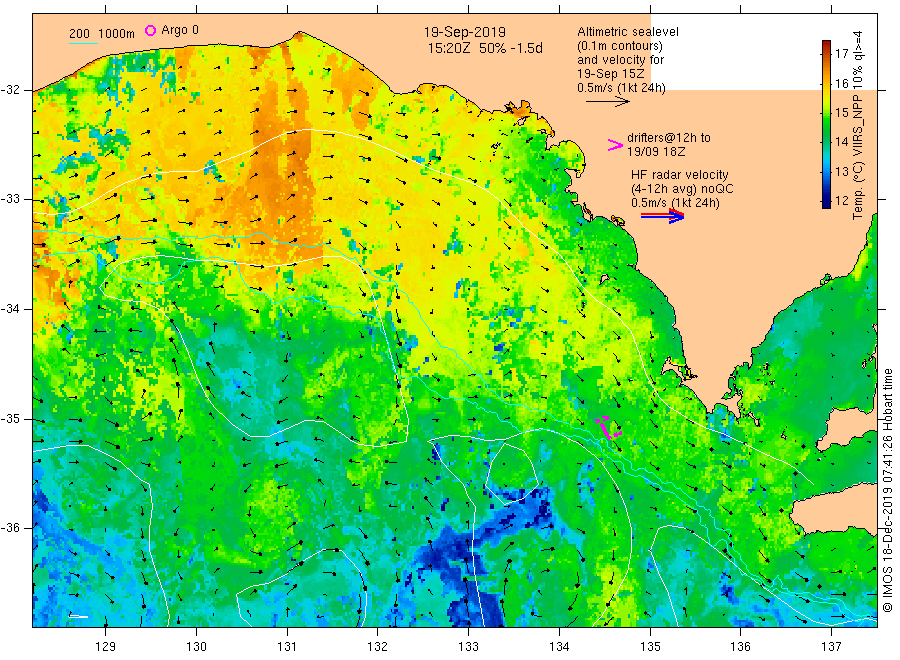This screenshot has height=660, width=900.
Task: Click the 129 longitude axis label
Action: click(106, 647)
